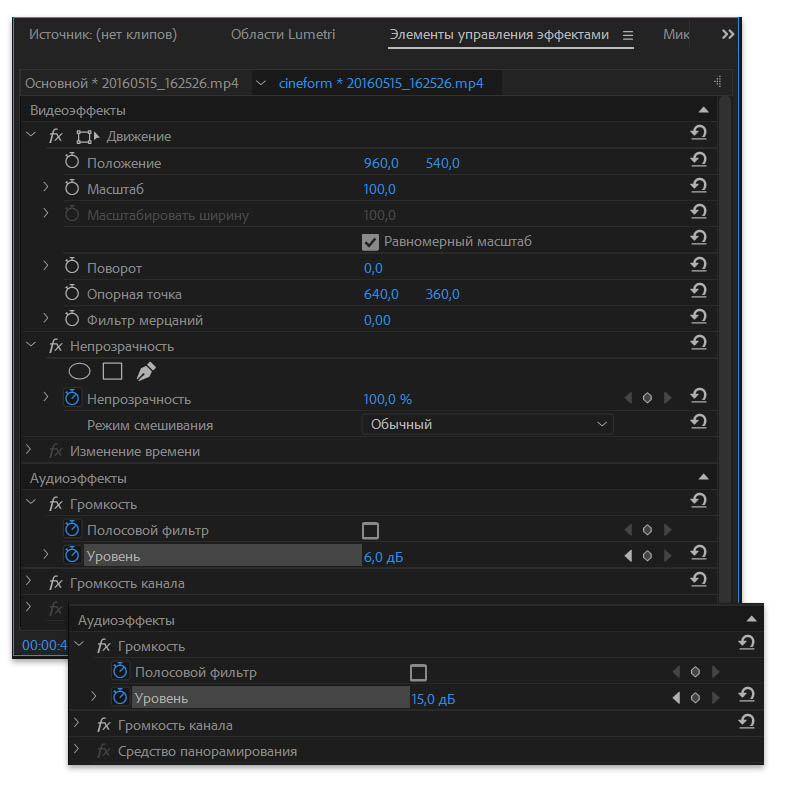Expand the Фильтр мерцаний parameter

pyautogui.click(x=46, y=318)
